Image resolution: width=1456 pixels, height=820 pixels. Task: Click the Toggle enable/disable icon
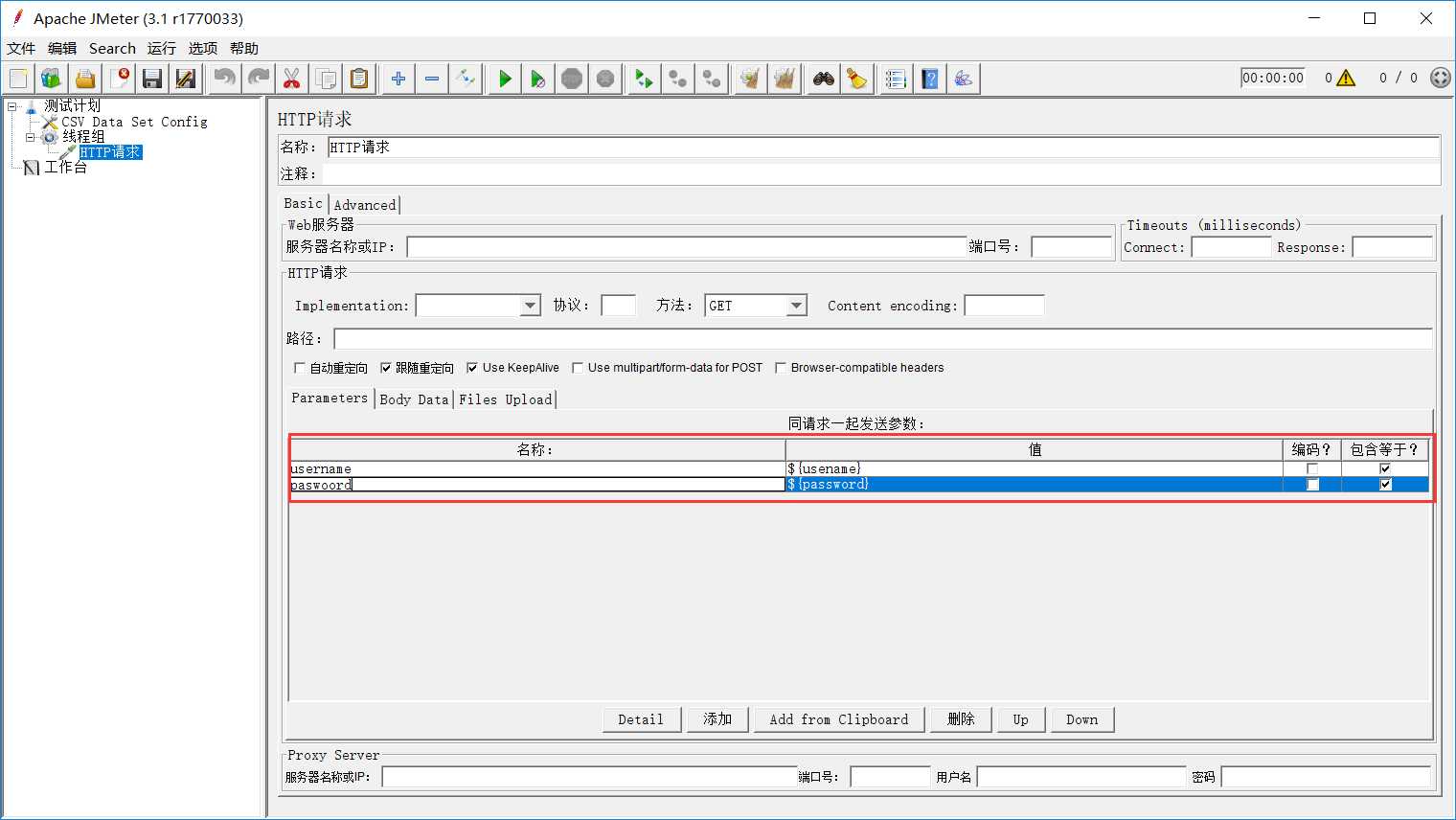click(x=466, y=79)
